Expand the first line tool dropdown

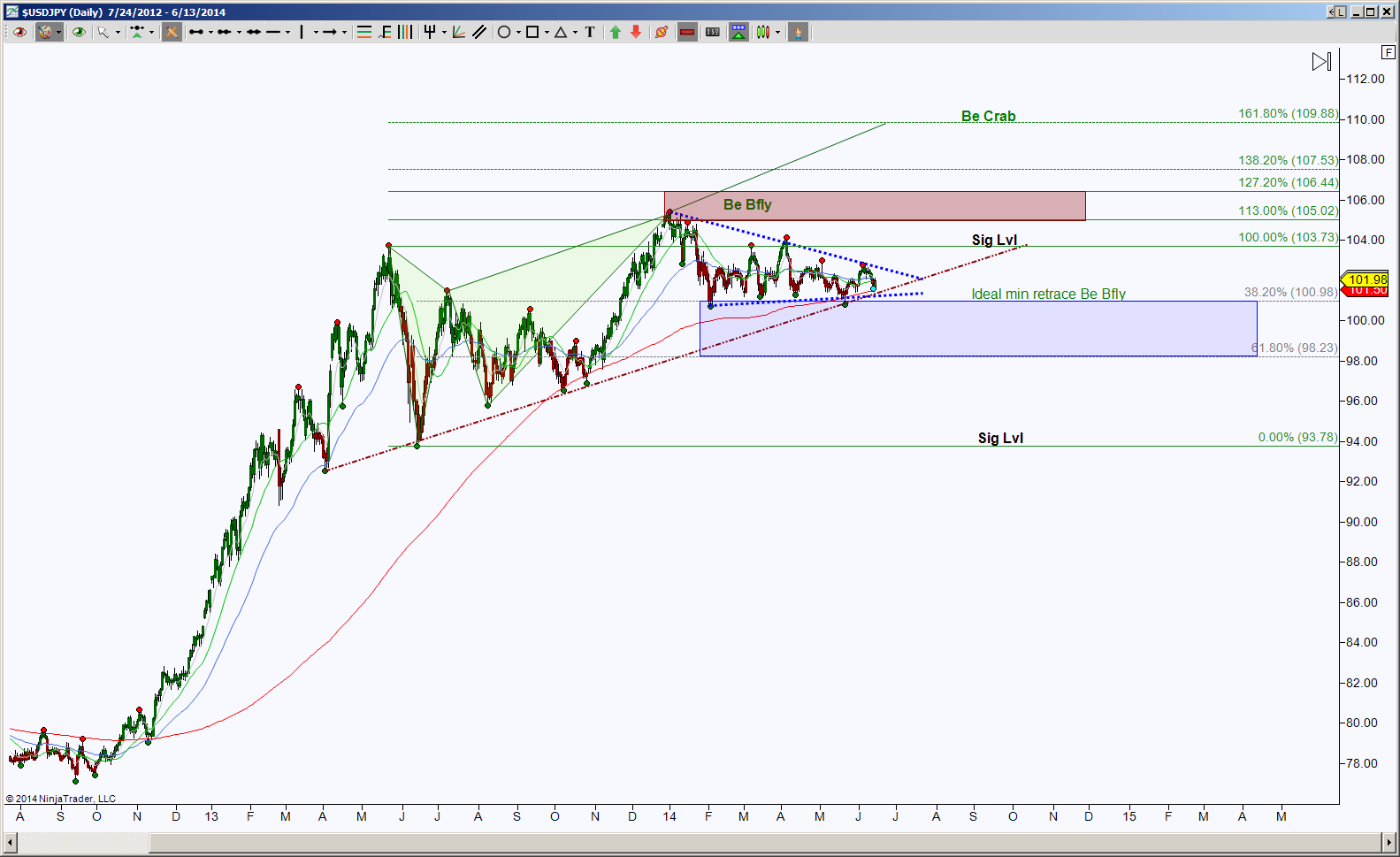pyautogui.click(x=210, y=33)
